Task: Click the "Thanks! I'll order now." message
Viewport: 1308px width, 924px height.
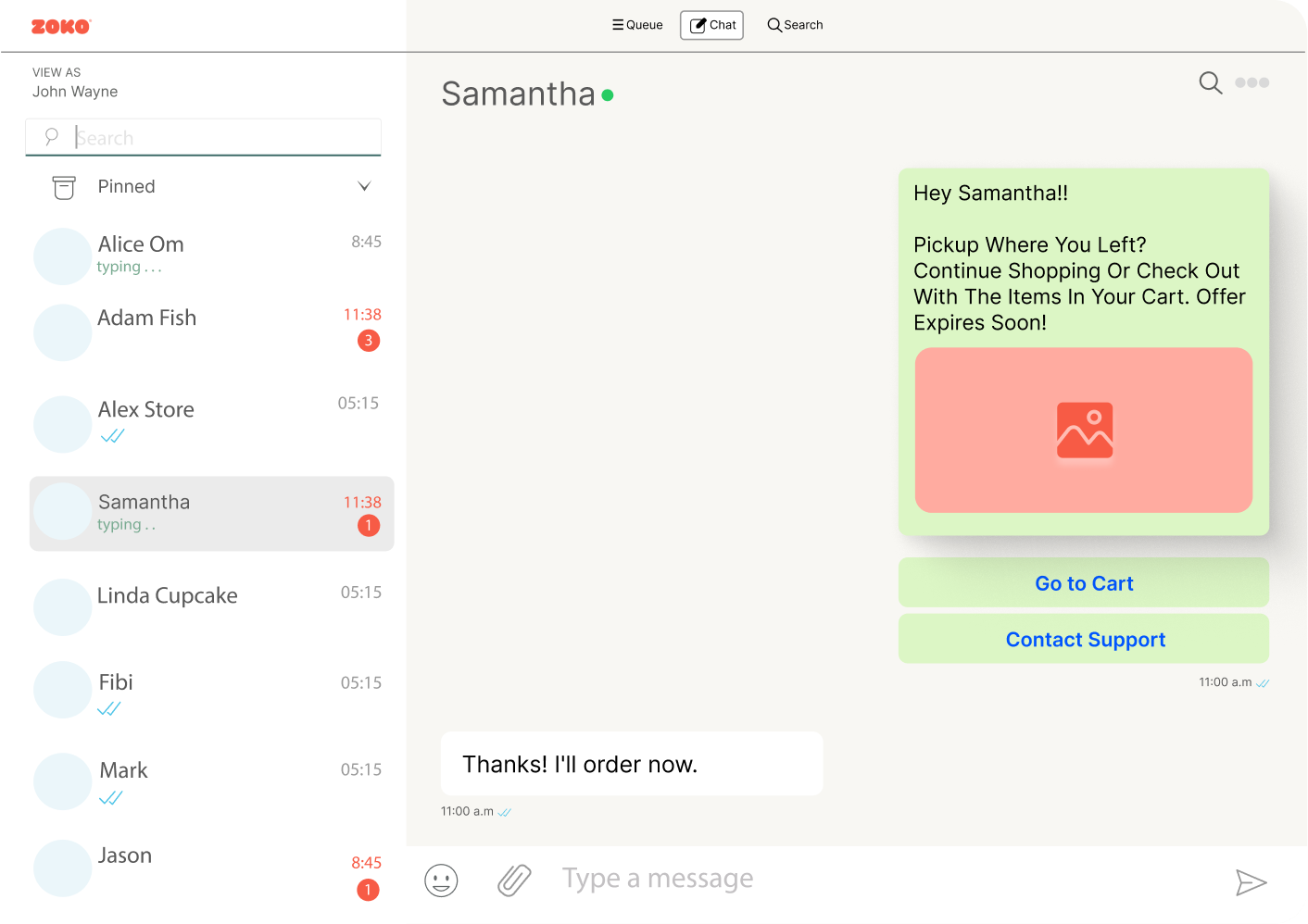Action: 632,764
